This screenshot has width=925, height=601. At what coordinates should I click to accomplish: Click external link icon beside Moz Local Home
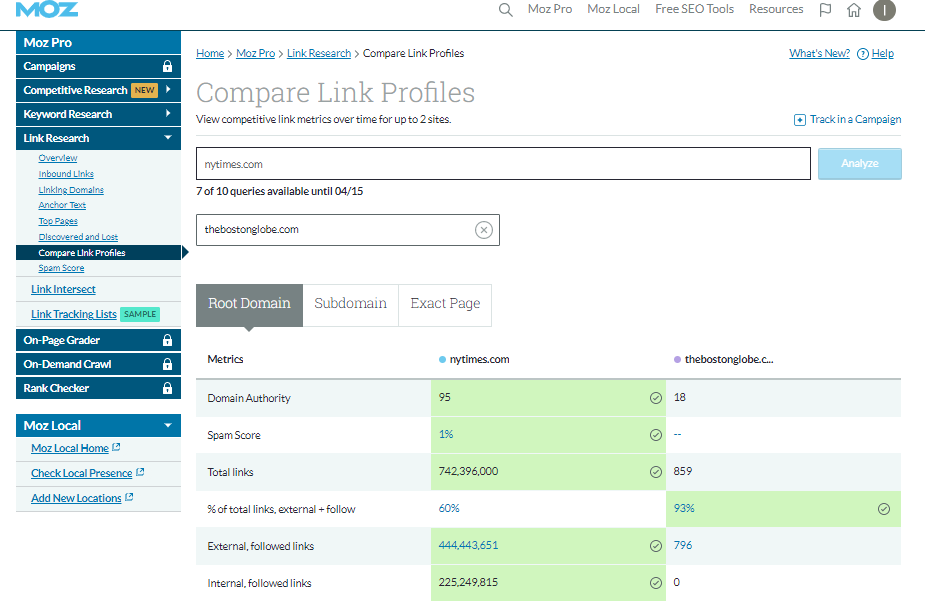(116, 448)
